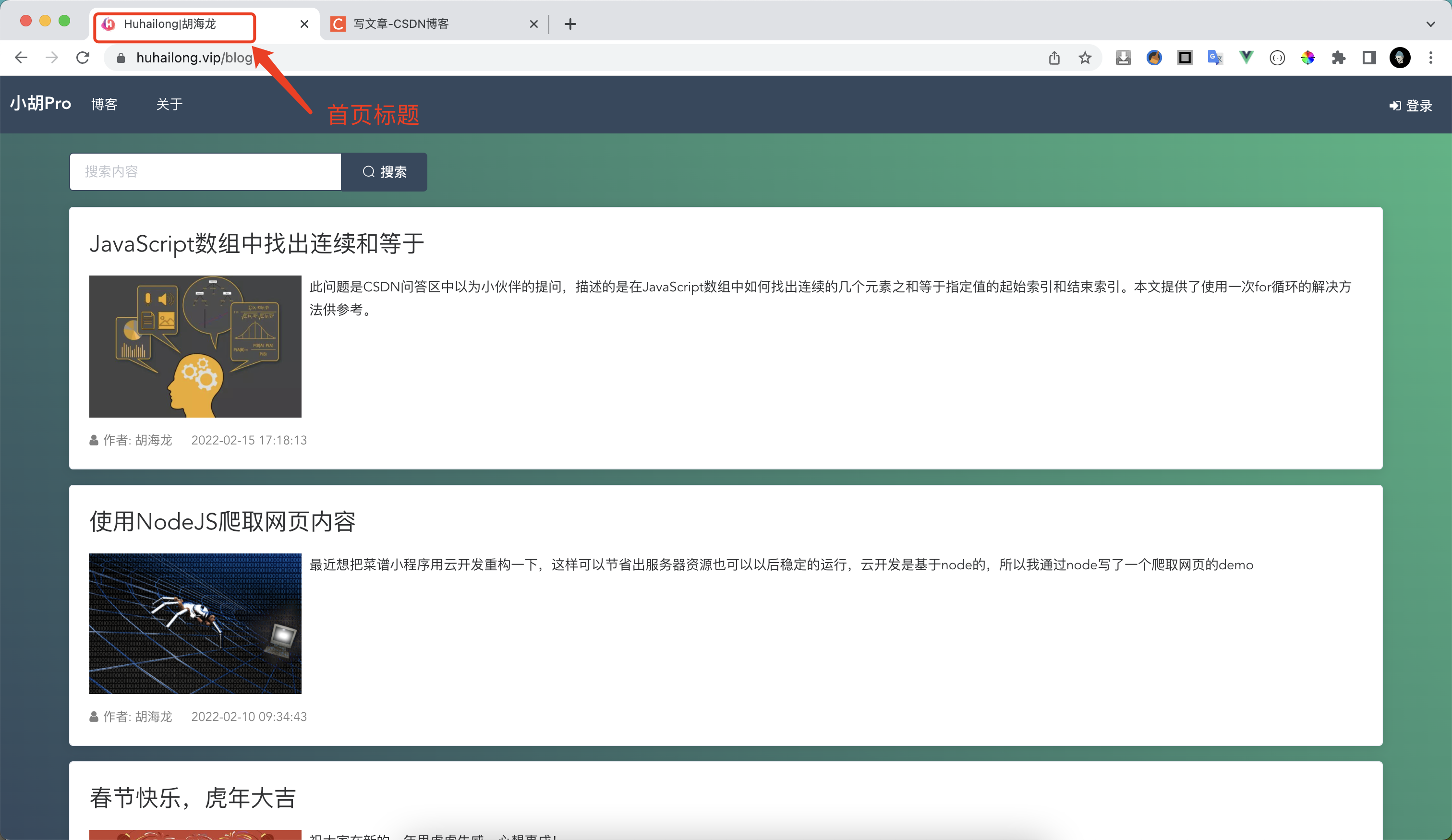Open the Google Translate extension
The height and width of the screenshot is (840, 1452).
coord(1215,58)
